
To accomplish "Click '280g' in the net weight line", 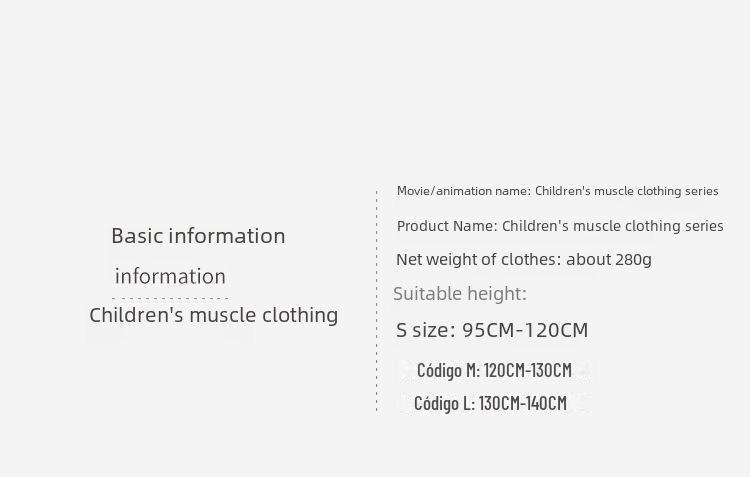I will pyautogui.click(x=633, y=260).
